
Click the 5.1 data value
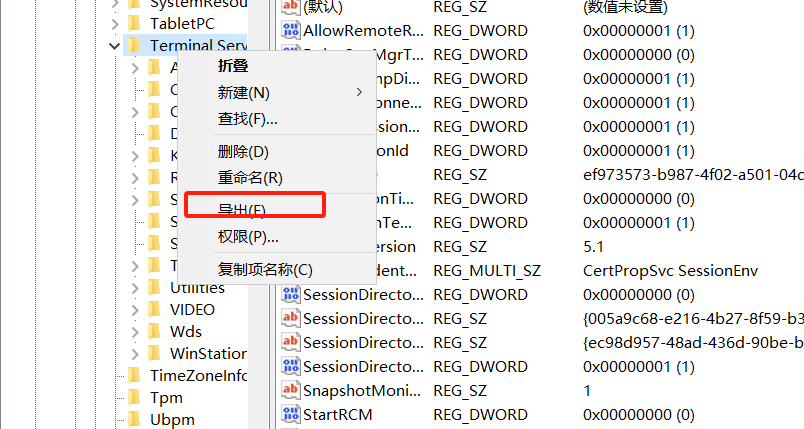[593, 247]
